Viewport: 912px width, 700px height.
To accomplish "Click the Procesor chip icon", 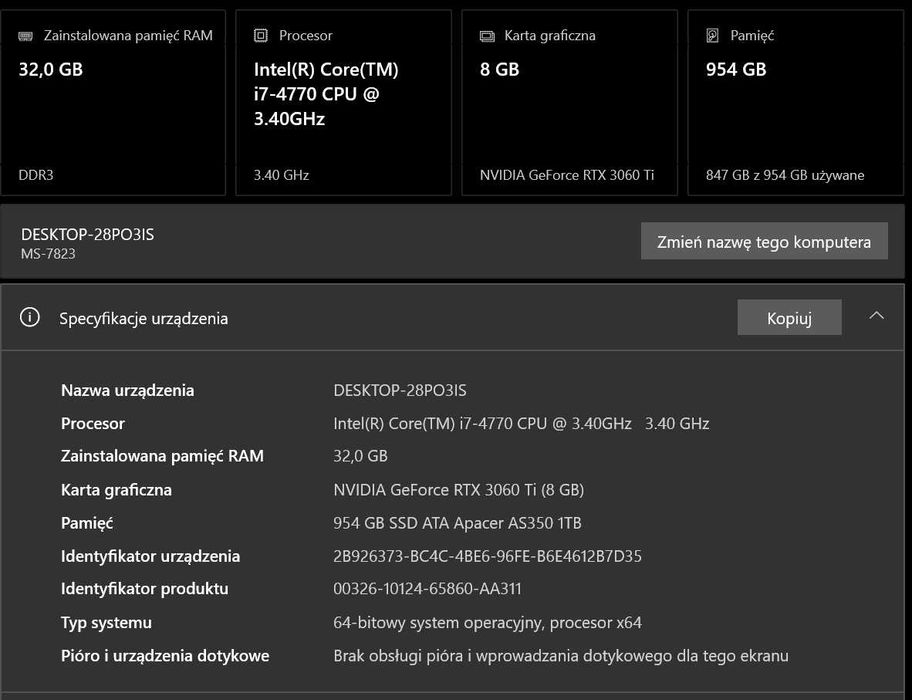I will click(x=261, y=35).
